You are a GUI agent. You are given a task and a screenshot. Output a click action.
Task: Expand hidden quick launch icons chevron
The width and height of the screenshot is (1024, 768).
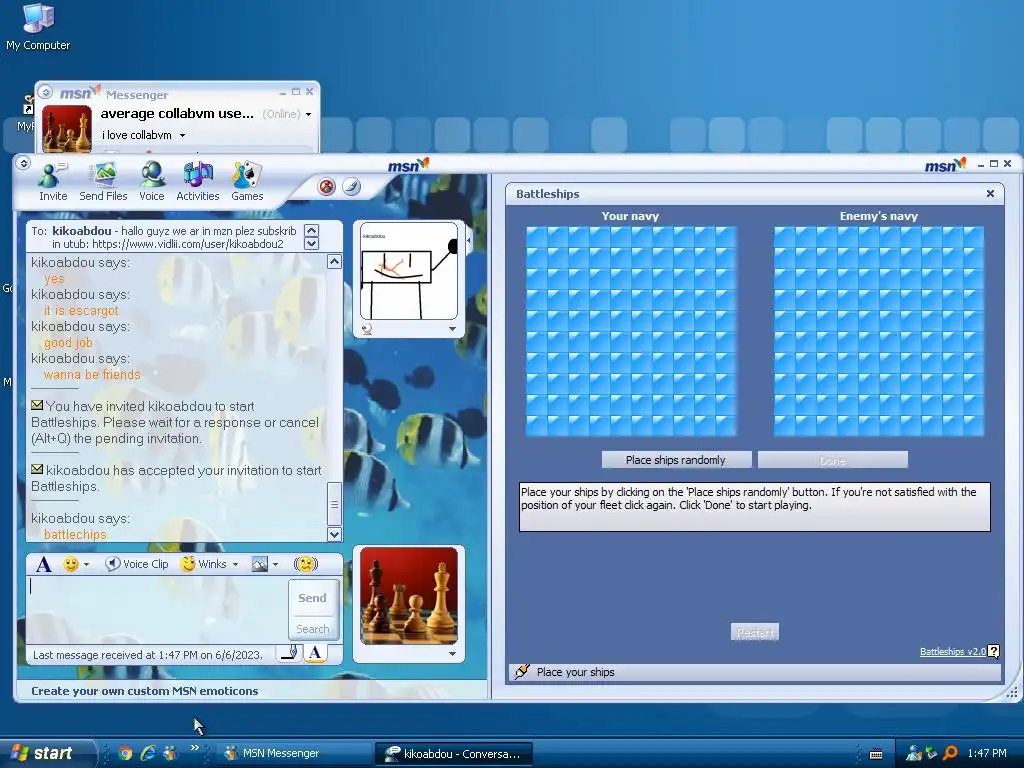pyautogui.click(x=194, y=748)
